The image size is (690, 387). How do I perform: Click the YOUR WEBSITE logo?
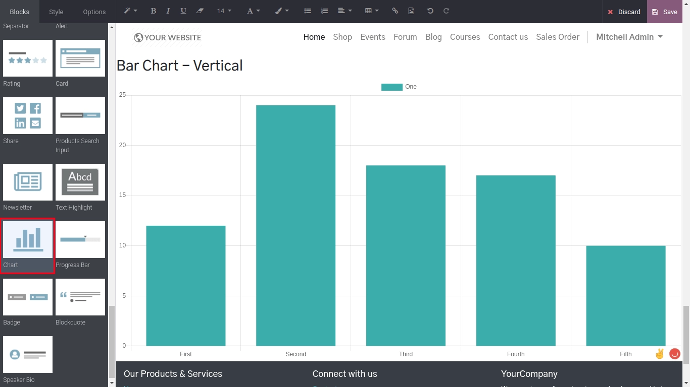(167, 37)
